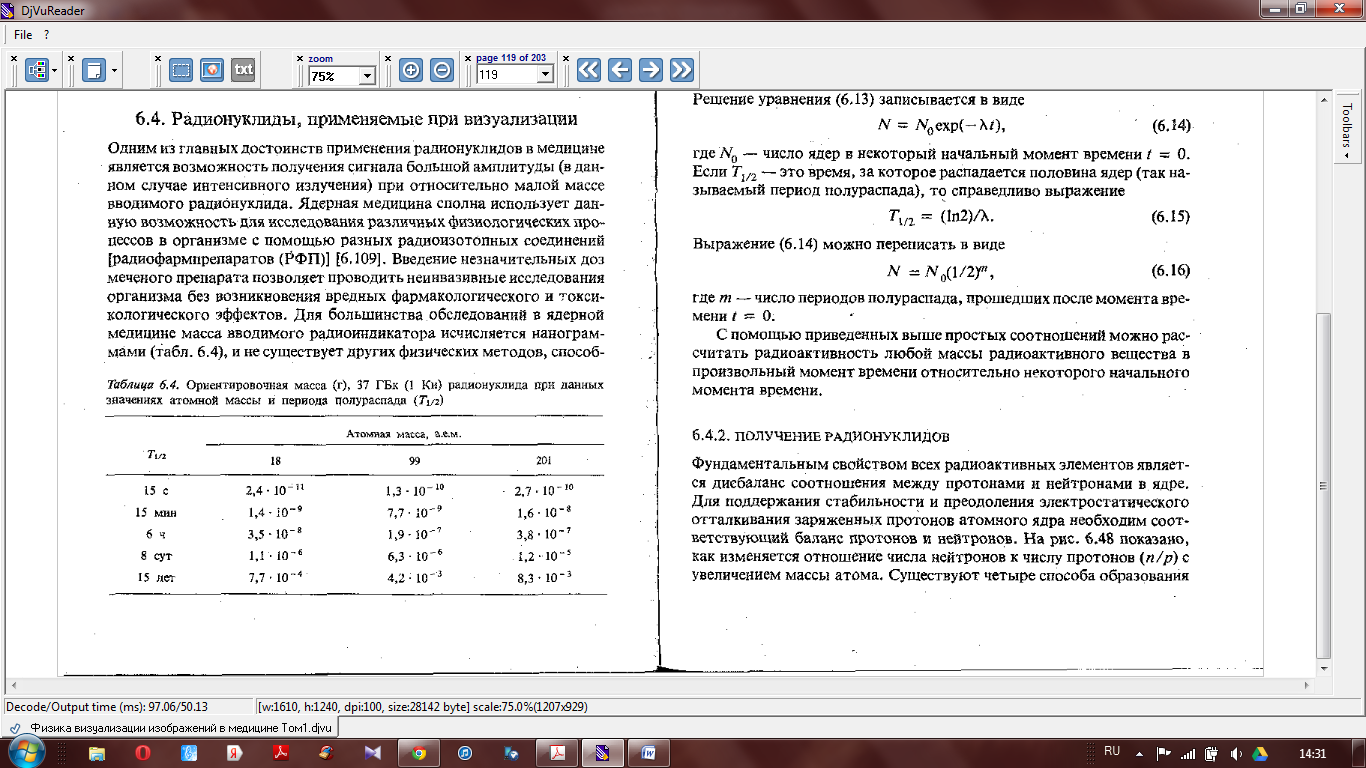The height and width of the screenshot is (768, 1366).
Task: Click the color mode layers icon
Action: tap(37, 70)
